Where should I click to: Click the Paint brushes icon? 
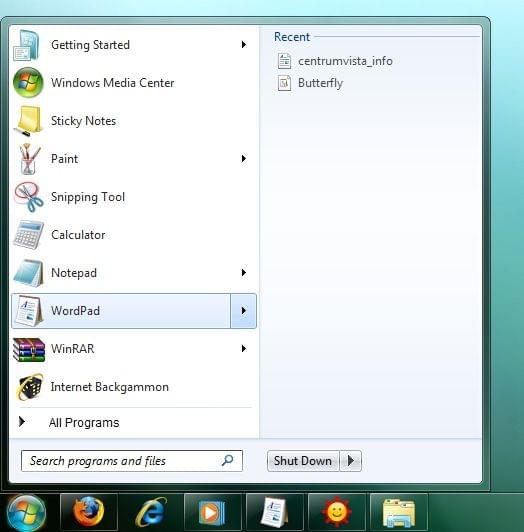(29, 159)
